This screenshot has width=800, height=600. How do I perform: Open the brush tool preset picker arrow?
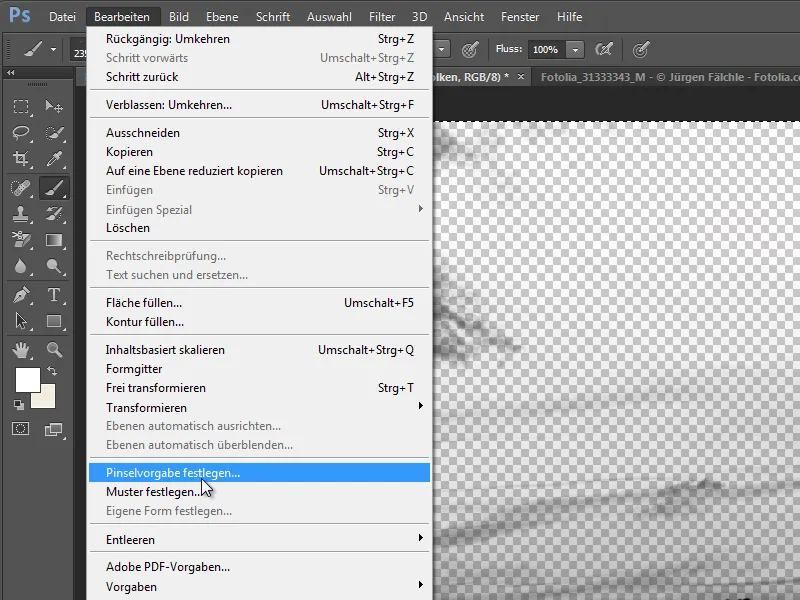point(53,49)
